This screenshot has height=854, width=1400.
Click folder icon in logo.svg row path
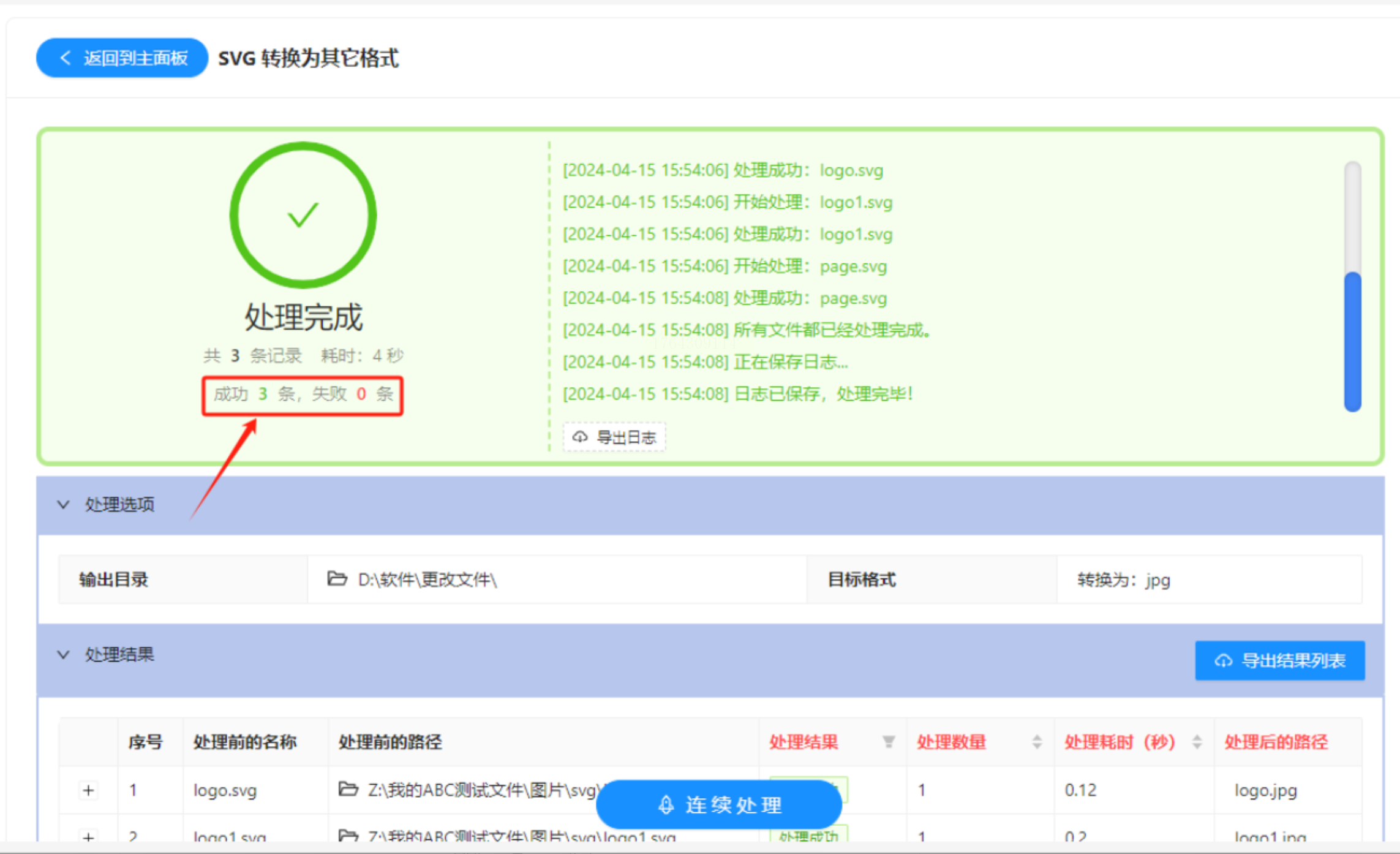point(348,789)
